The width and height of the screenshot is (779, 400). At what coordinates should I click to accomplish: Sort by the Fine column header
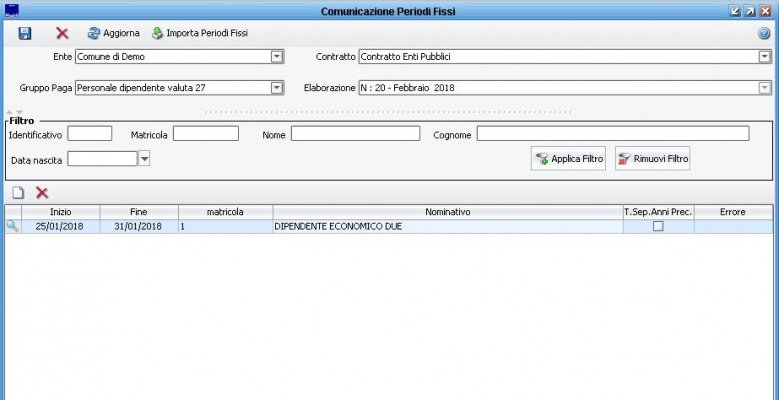(139, 212)
